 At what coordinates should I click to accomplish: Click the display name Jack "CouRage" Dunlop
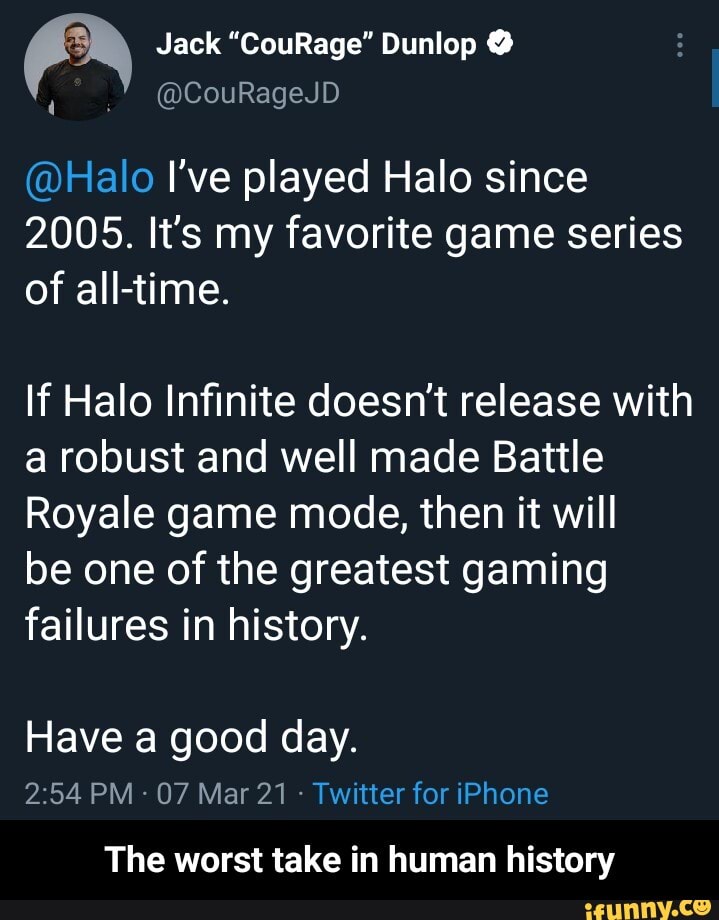pos(317,46)
